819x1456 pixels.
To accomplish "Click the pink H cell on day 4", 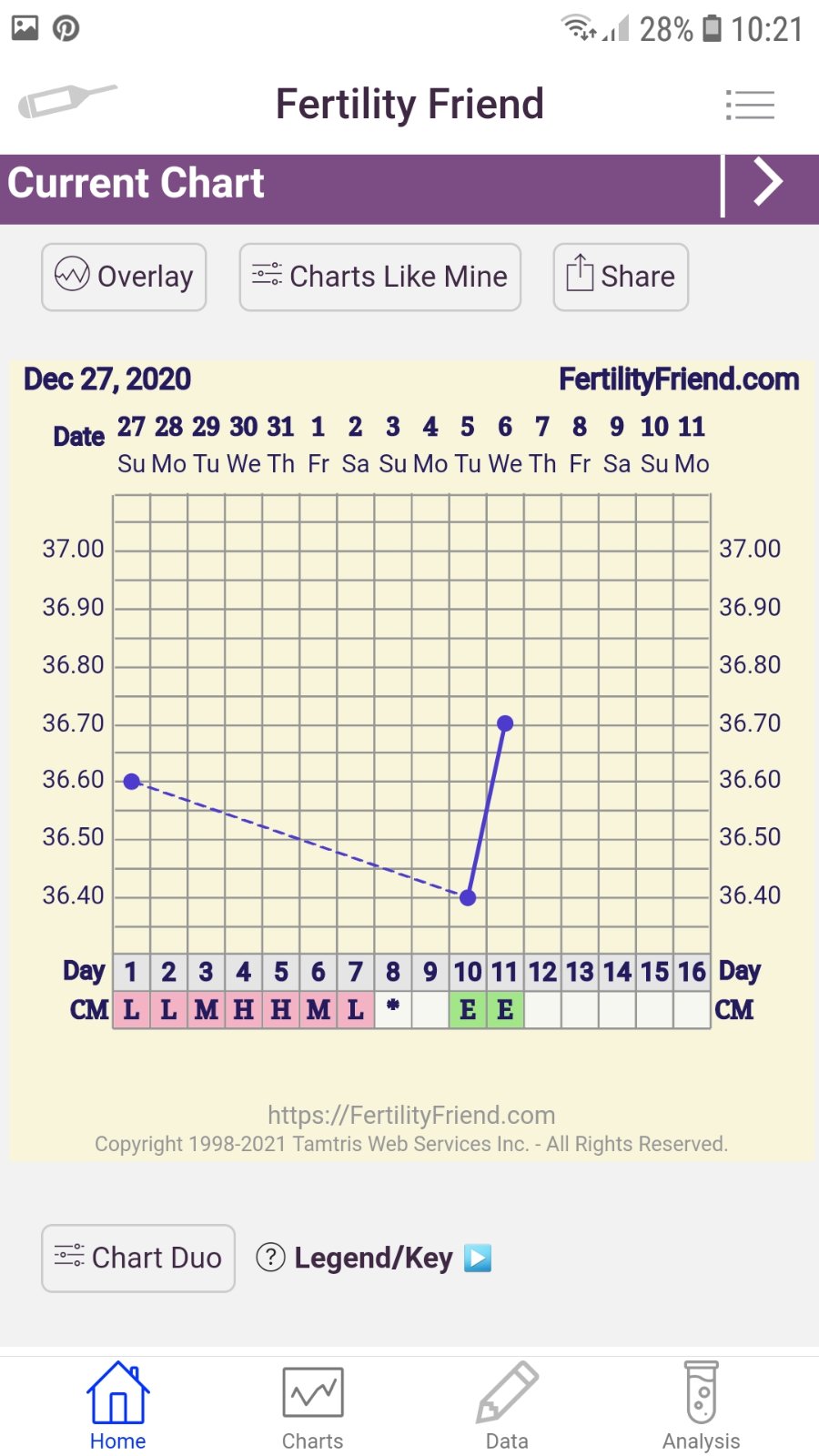I will pyautogui.click(x=243, y=1010).
